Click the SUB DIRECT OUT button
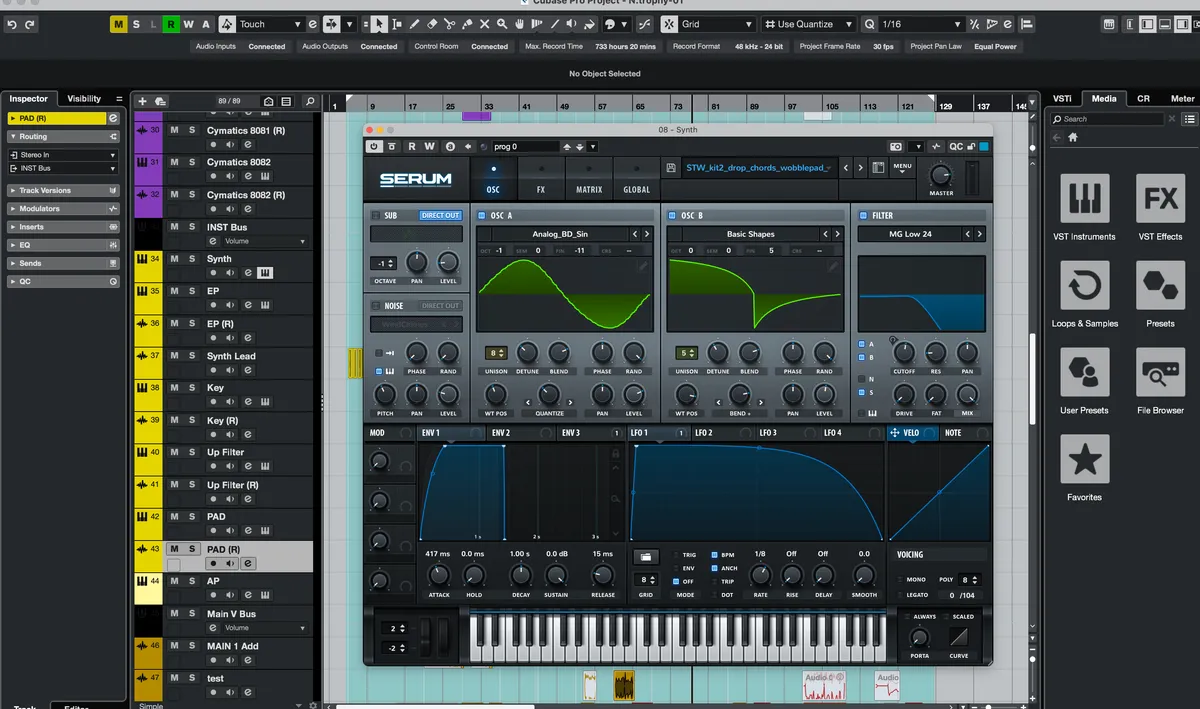This screenshot has width=1200, height=709. (x=440, y=215)
